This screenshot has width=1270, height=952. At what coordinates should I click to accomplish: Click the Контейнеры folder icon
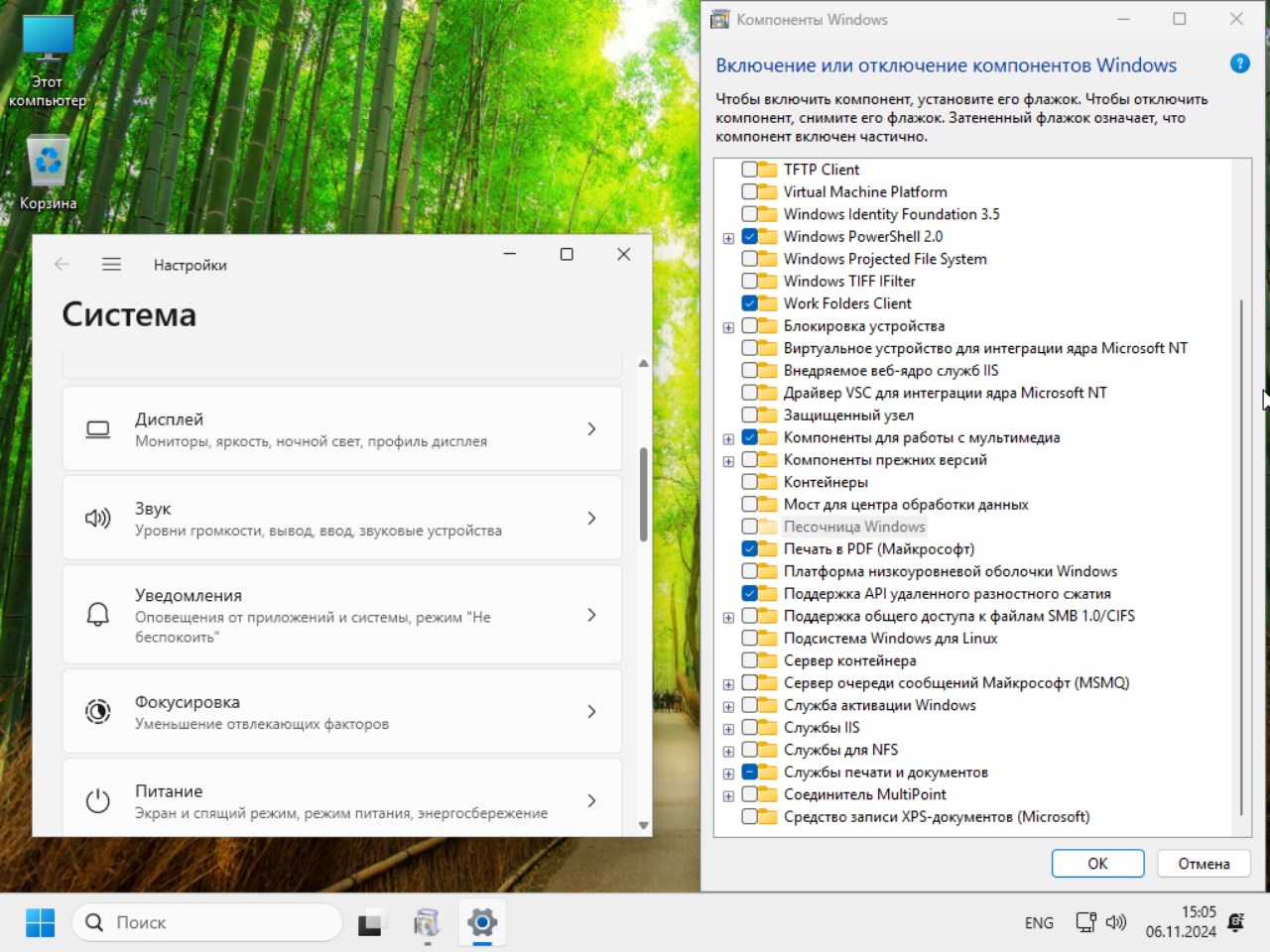[x=768, y=482]
